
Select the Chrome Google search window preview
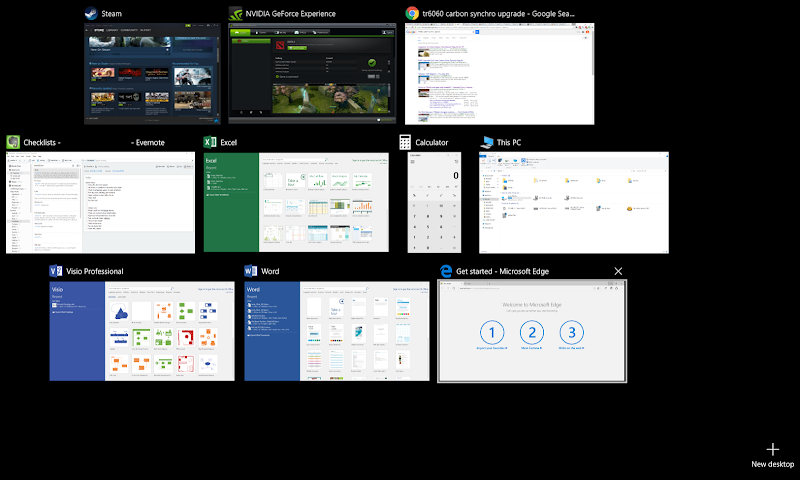point(499,73)
